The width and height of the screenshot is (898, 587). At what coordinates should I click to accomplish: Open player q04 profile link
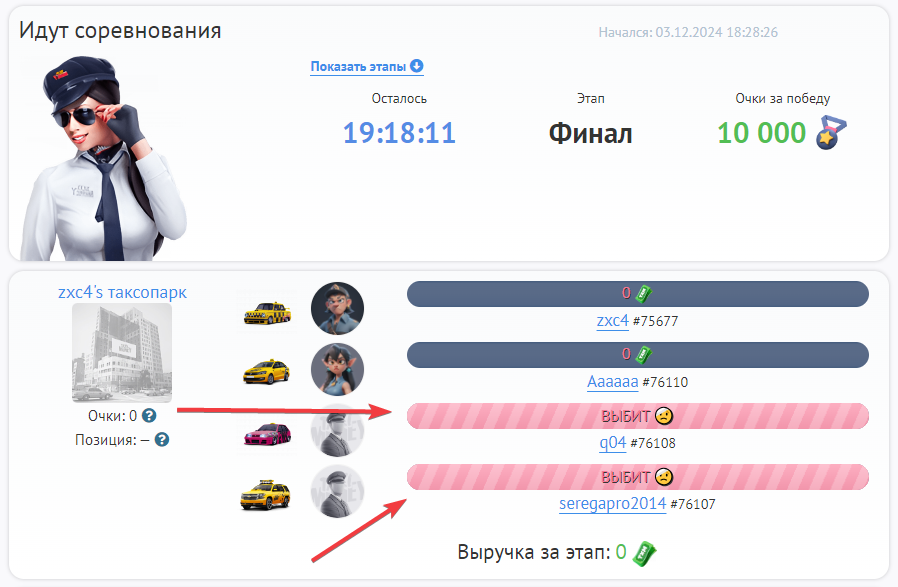pos(612,443)
